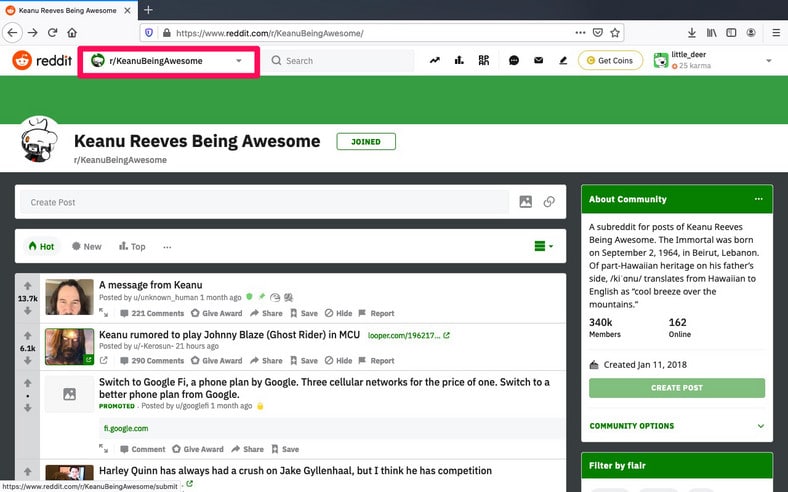The height and width of the screenshot is (492, 788).
Task: Sort posts by New
Action: (86, 246)
